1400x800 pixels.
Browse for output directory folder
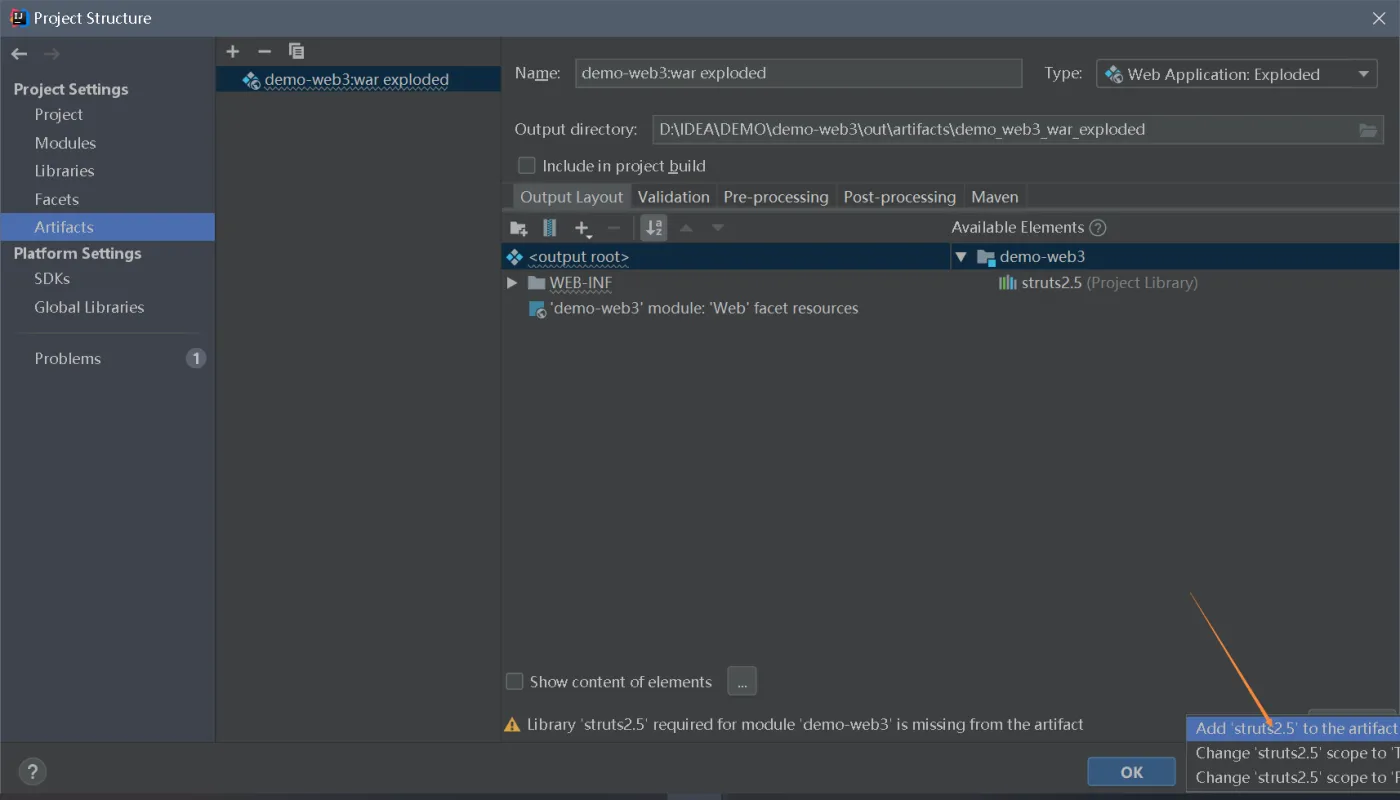[x=1368, y=130]
